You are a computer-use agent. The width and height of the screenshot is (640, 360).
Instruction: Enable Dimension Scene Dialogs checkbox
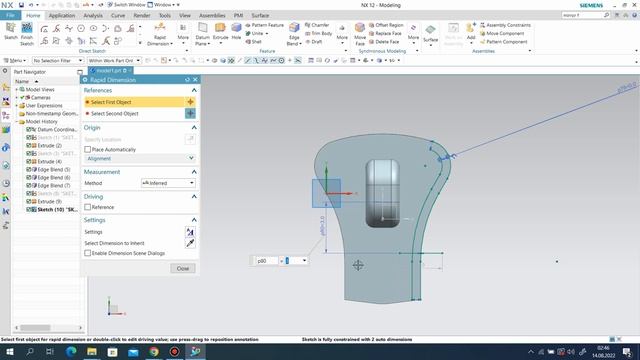coord(87,253)
